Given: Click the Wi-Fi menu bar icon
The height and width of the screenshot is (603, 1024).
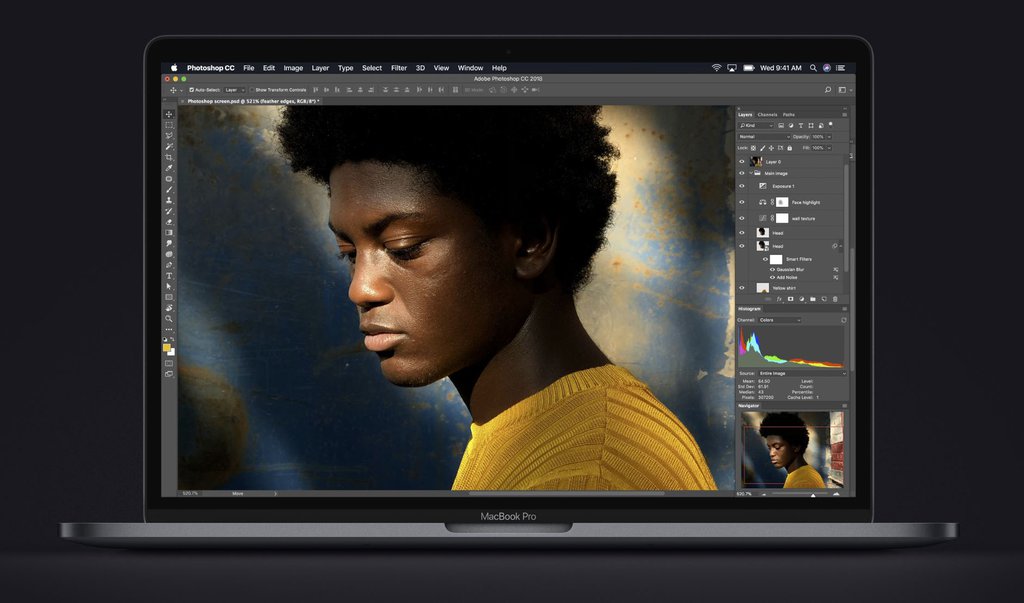Looking at the screenshot, I should [716, 68].
